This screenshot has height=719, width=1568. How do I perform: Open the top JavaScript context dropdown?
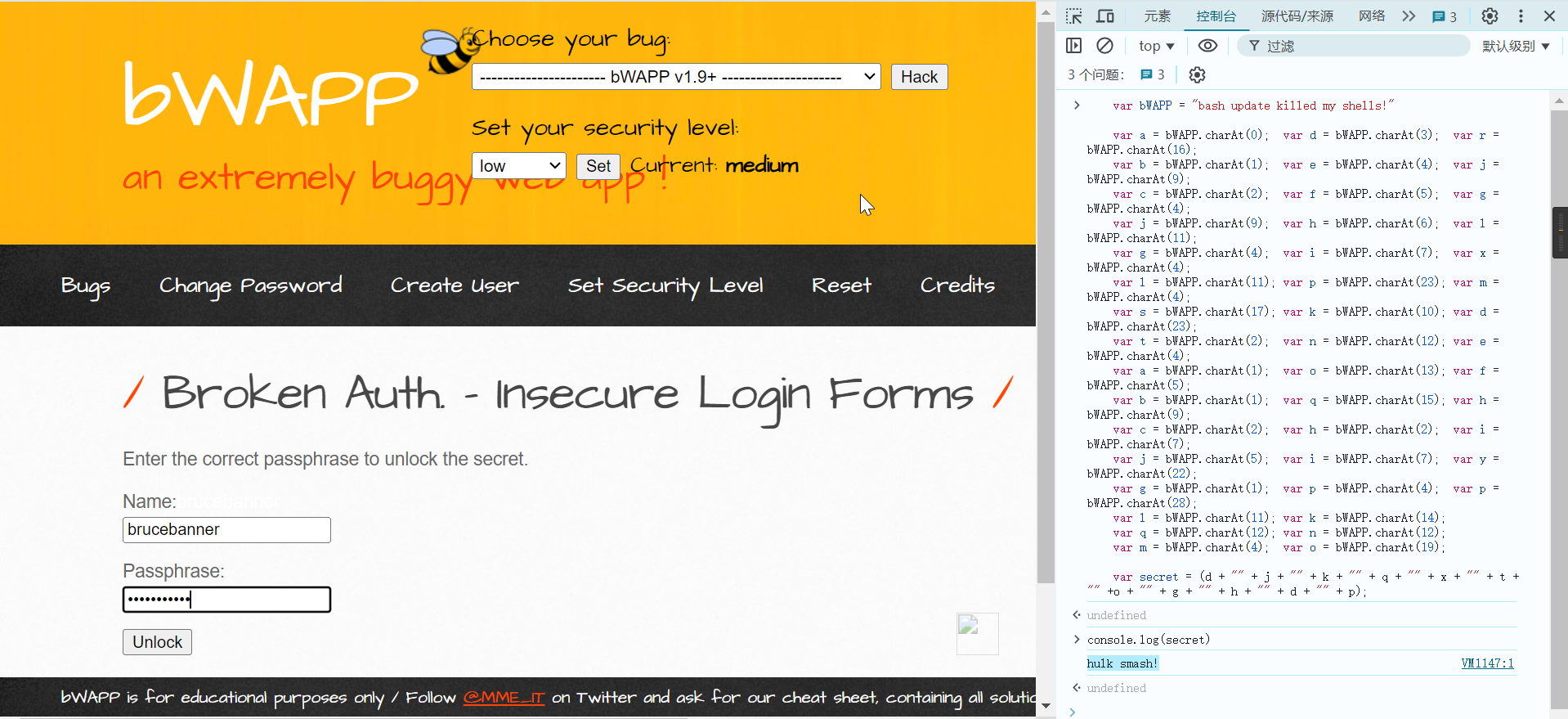(1156, 46)
